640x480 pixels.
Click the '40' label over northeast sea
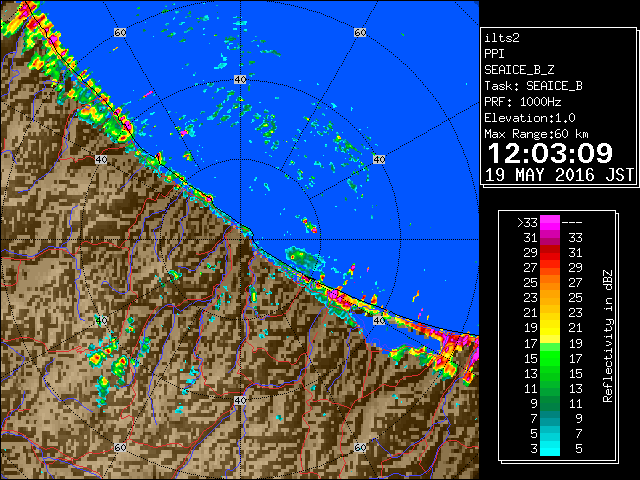click(379, 160)
